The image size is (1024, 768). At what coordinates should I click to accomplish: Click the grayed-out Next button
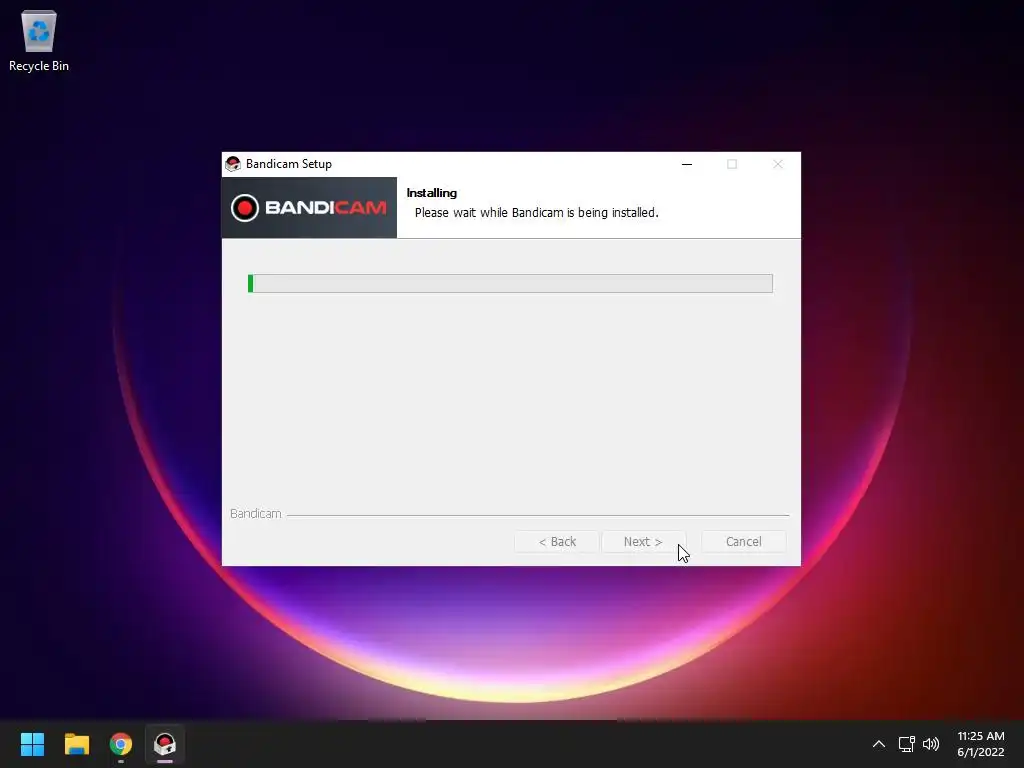coord(643,541)
